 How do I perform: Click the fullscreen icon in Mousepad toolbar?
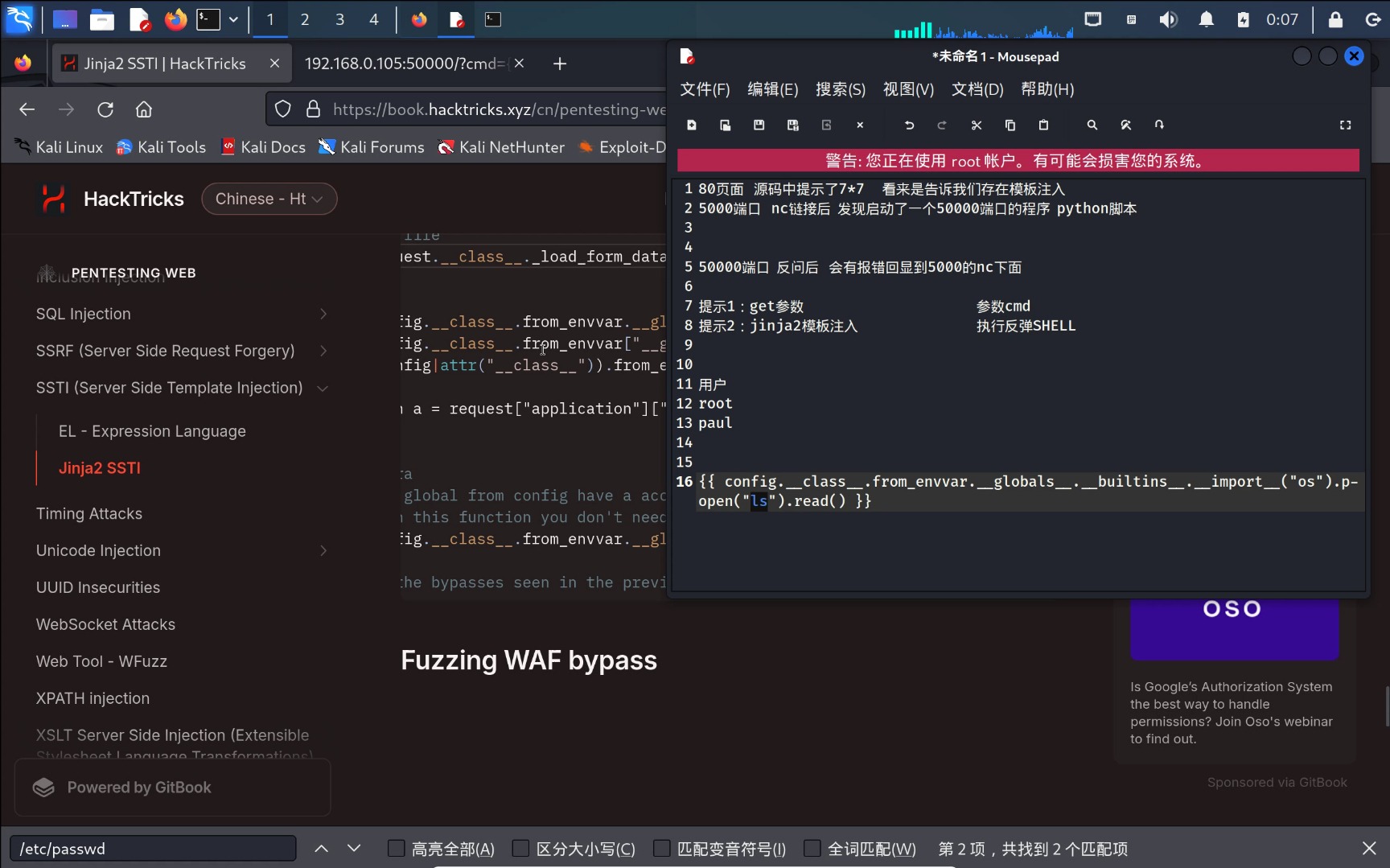(1345, 125)
